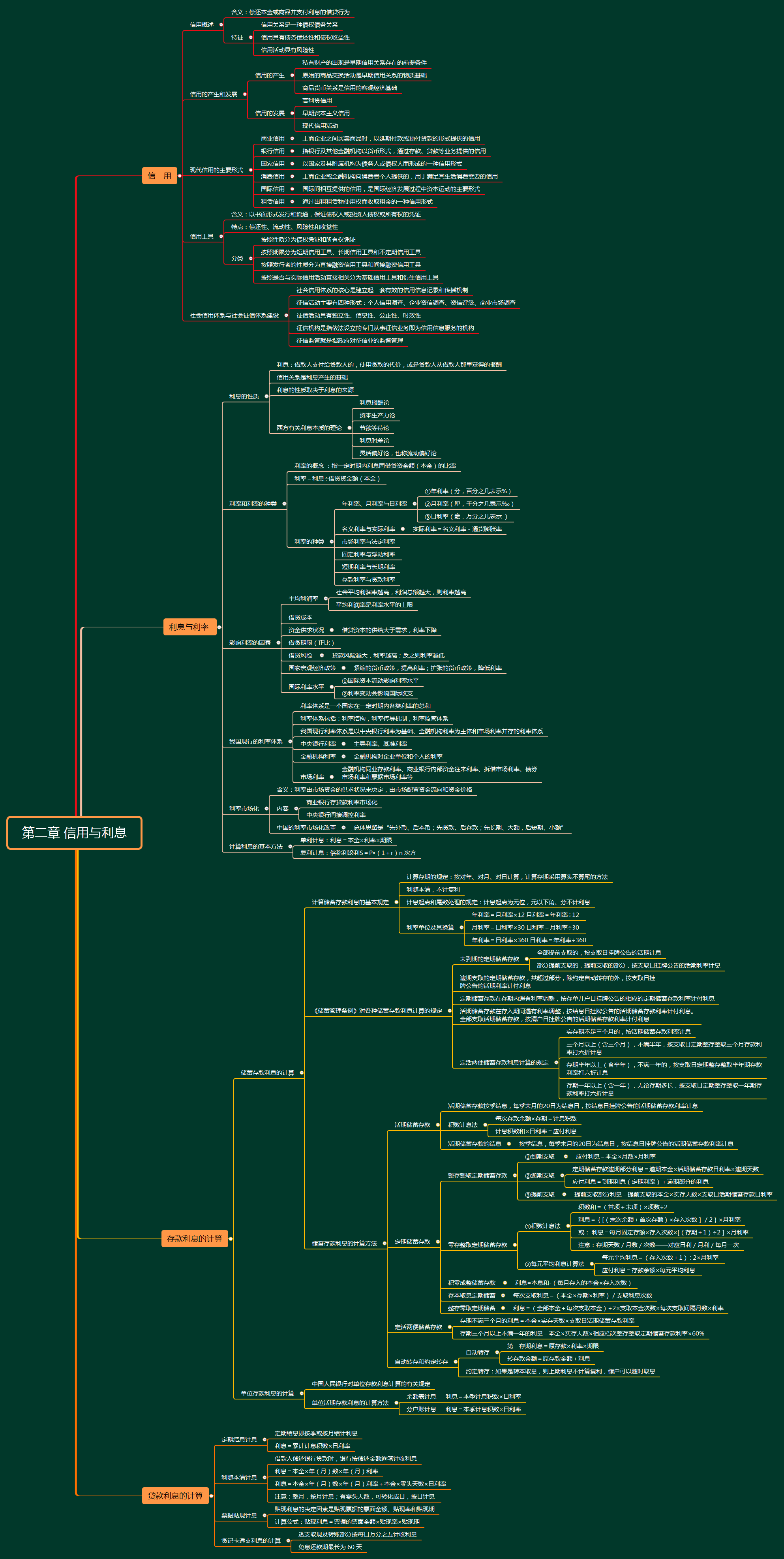This screenshot has height=1559, width=784.
Task: Collapse the dot beside 社会信用体系与社会征信体系建设
Action: point(286,315)
